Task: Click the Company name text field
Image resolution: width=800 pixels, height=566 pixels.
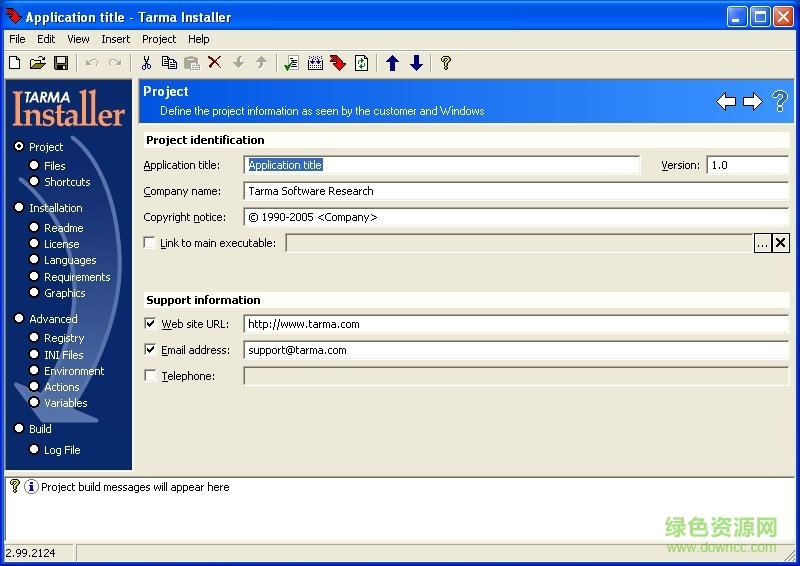Action: [515, 191]
